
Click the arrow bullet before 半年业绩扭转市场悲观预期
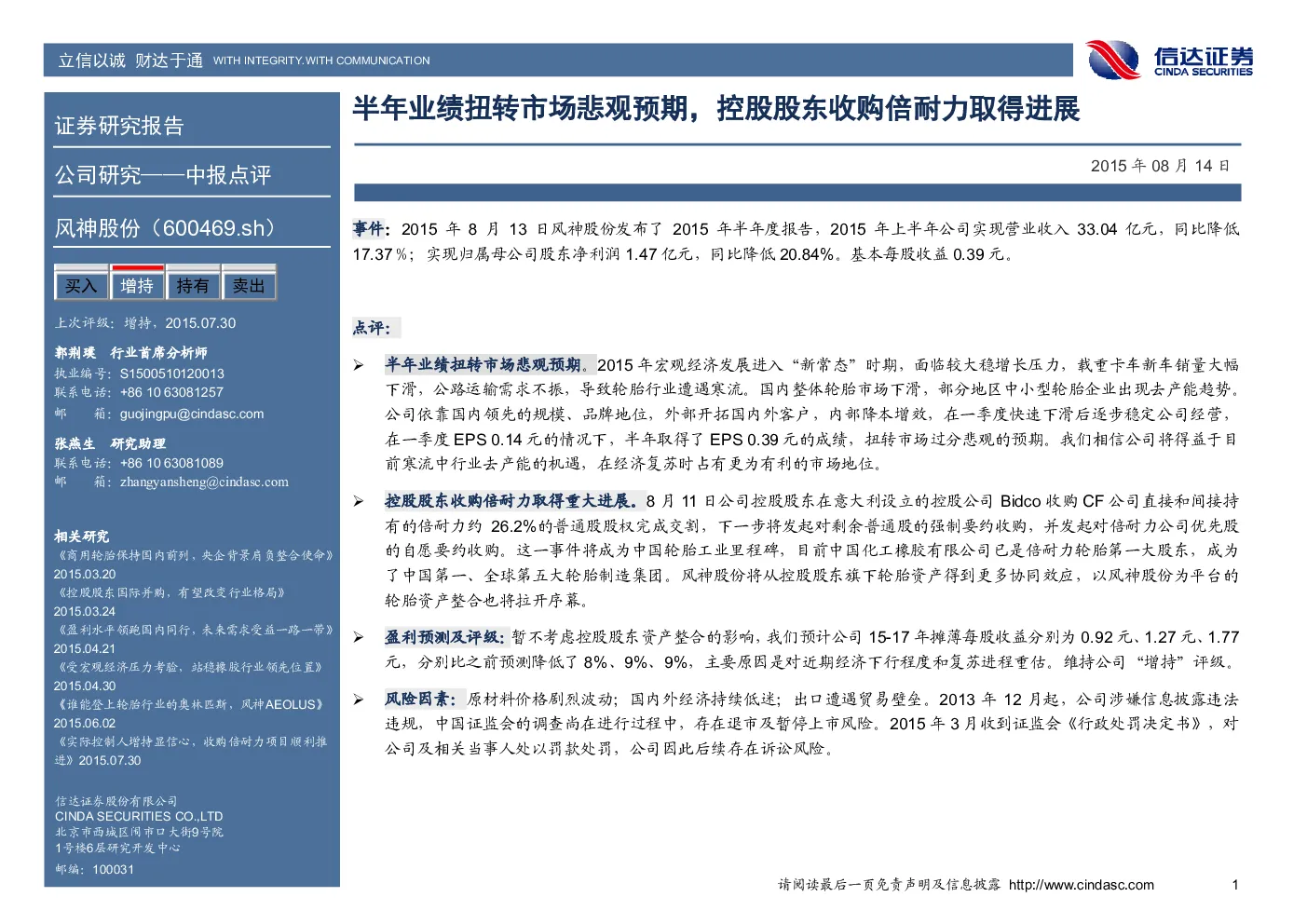click(359, 365)
